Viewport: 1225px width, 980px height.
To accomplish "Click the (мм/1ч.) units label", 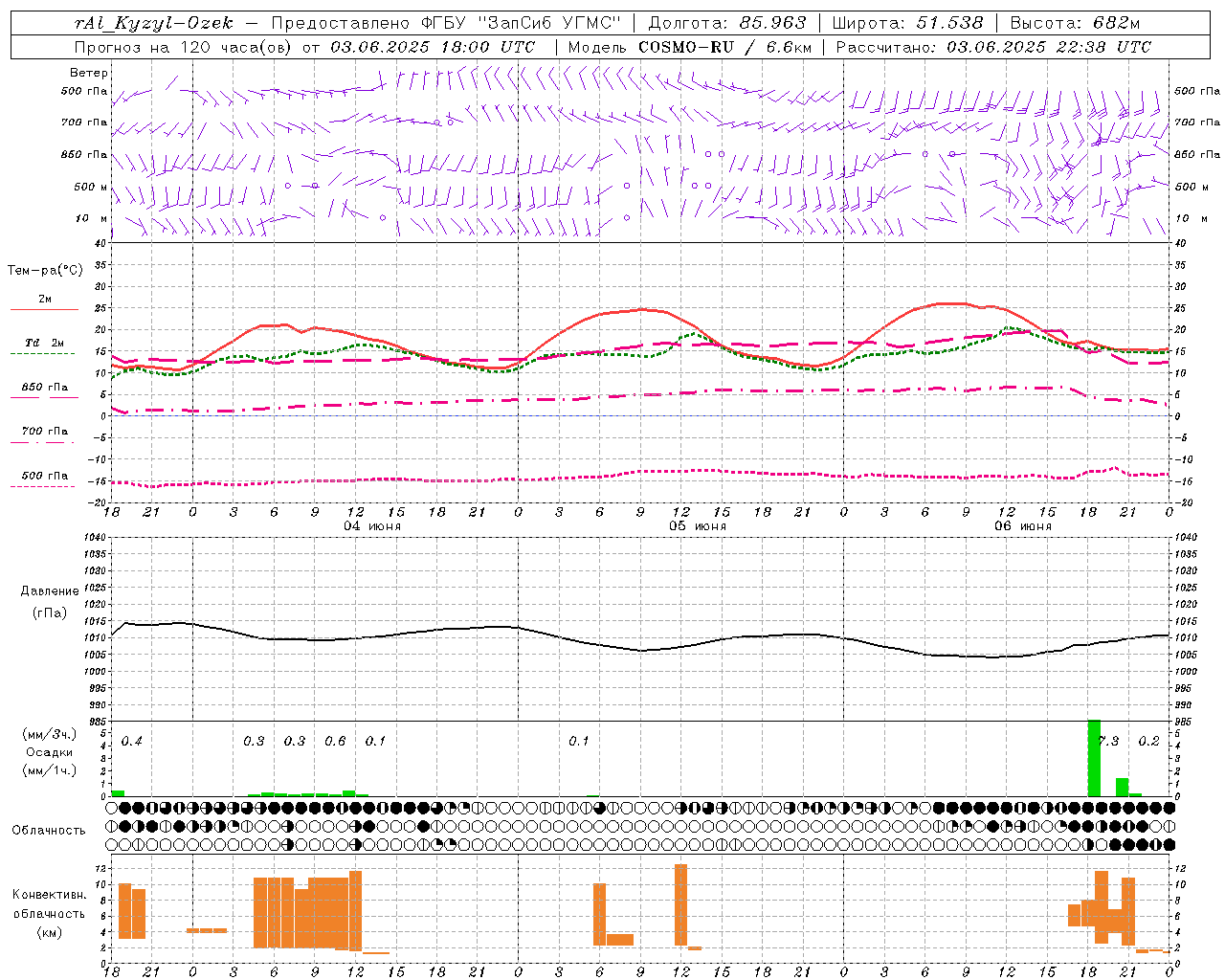I will coord(49,770).
